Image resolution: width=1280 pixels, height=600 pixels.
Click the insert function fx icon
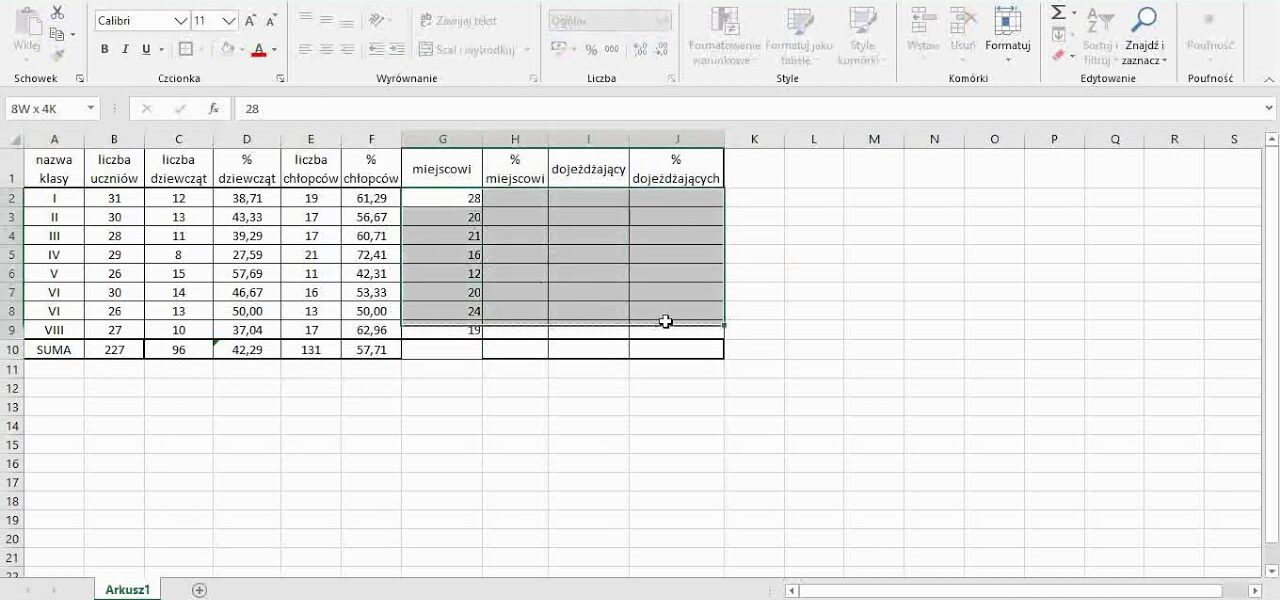[213, 109]
